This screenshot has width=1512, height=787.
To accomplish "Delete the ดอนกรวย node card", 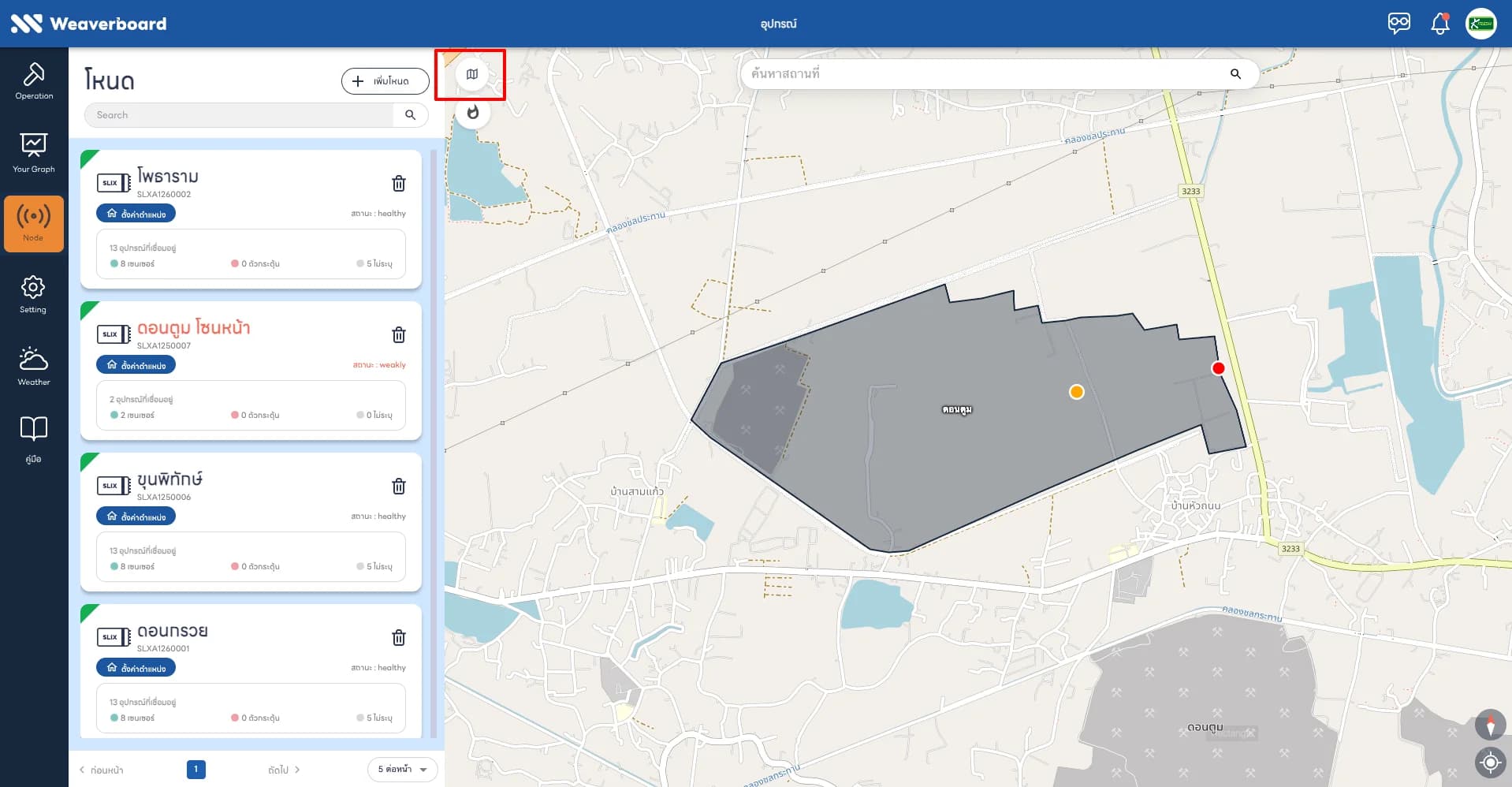I will (399, 638).
